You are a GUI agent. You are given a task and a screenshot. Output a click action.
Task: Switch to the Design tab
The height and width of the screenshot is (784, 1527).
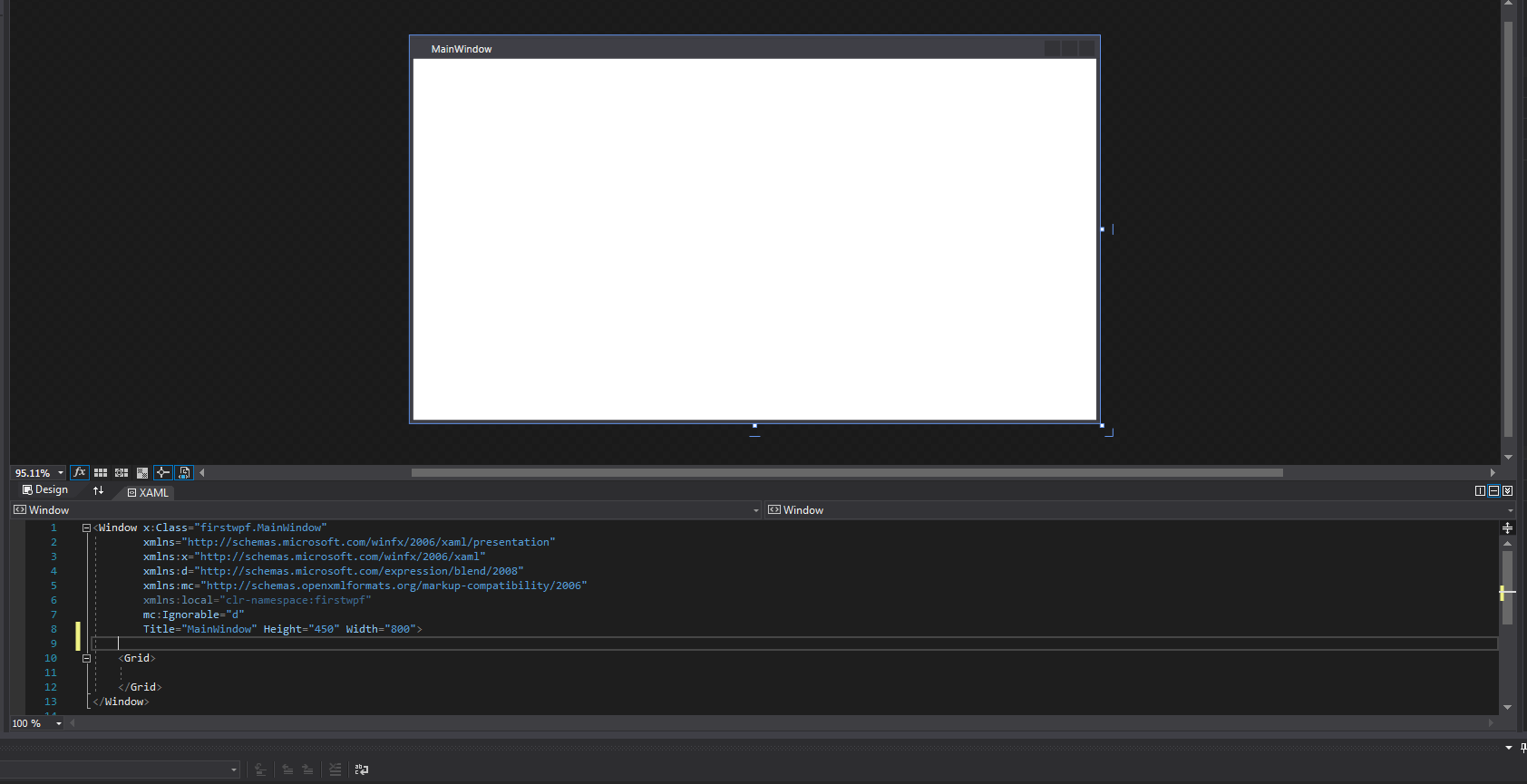45,490
